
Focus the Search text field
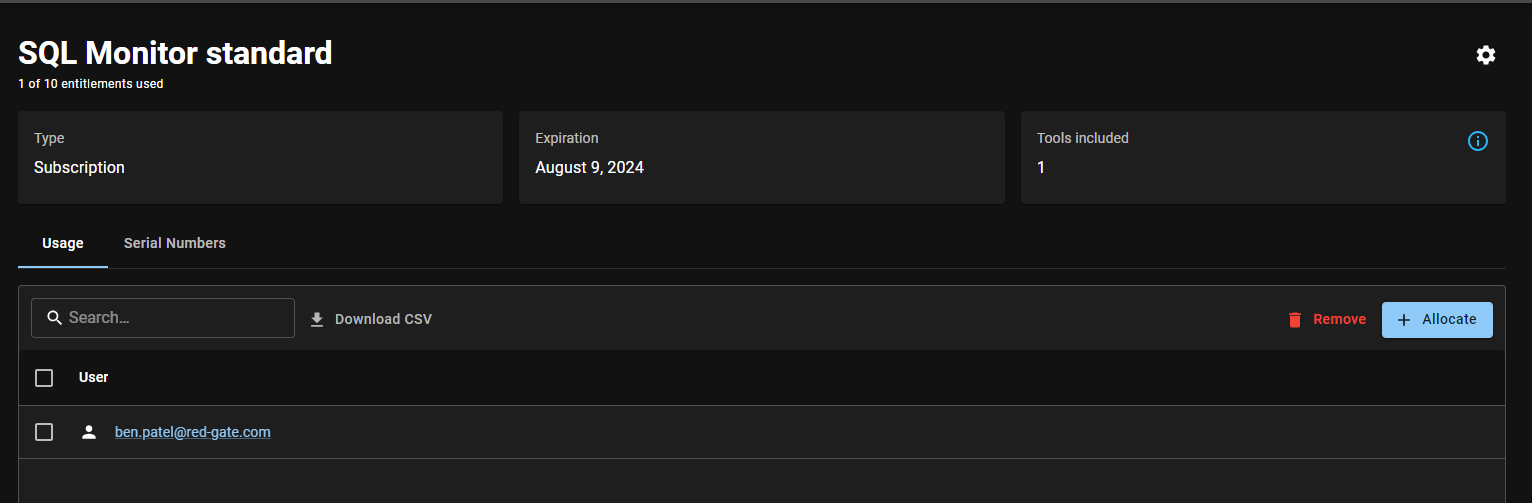coord(163,318)
